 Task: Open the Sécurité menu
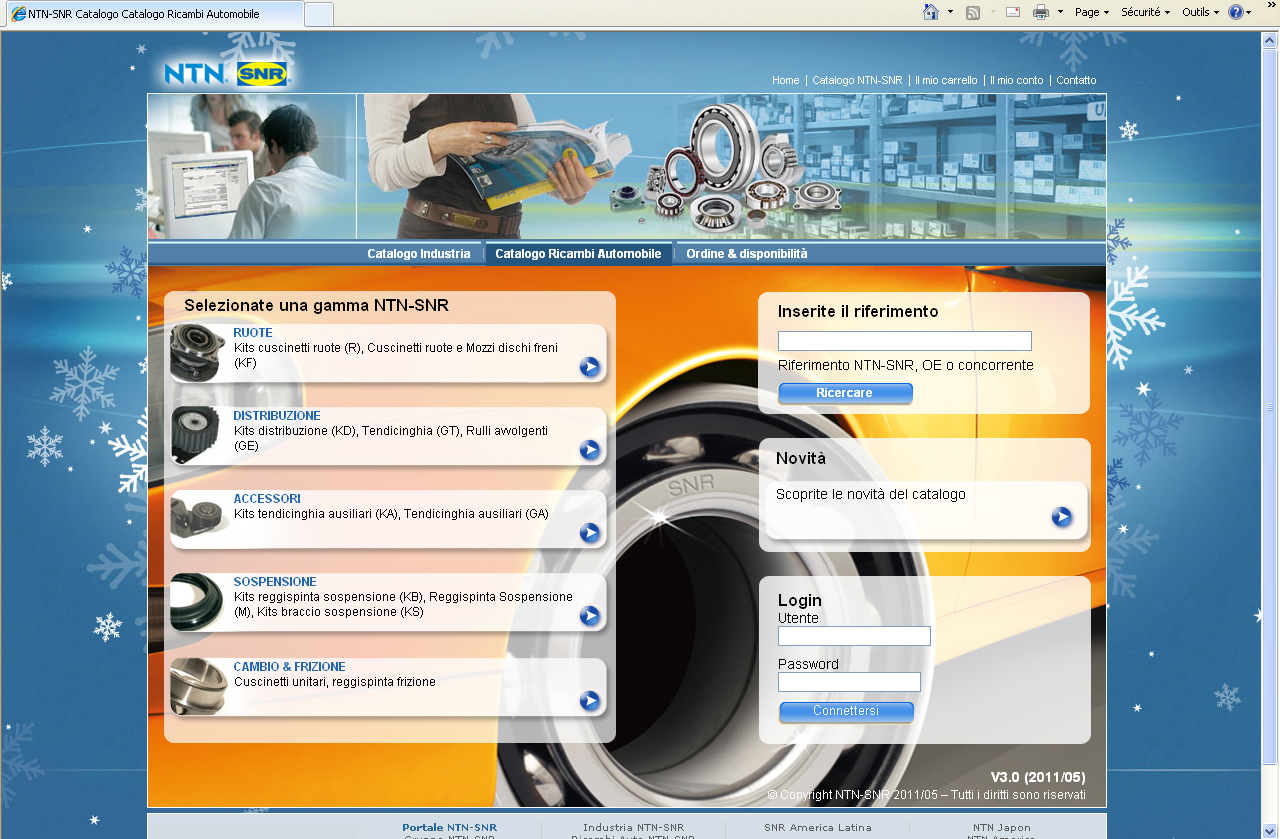click(1145, 12)
